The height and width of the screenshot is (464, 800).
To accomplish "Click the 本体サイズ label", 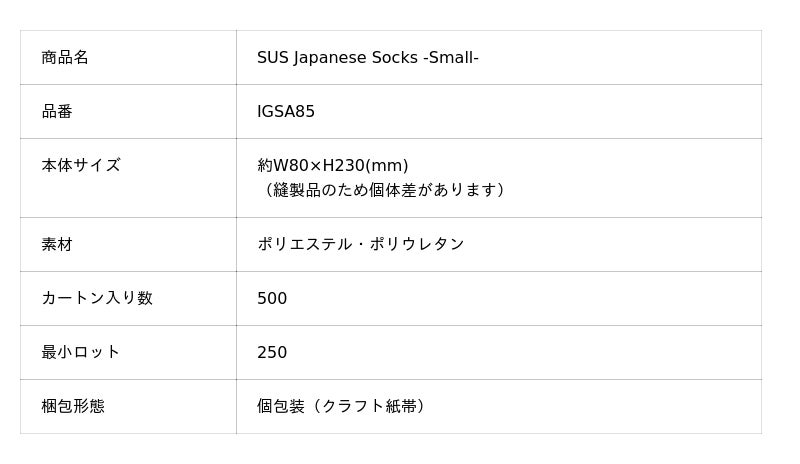I will (81, 165).
